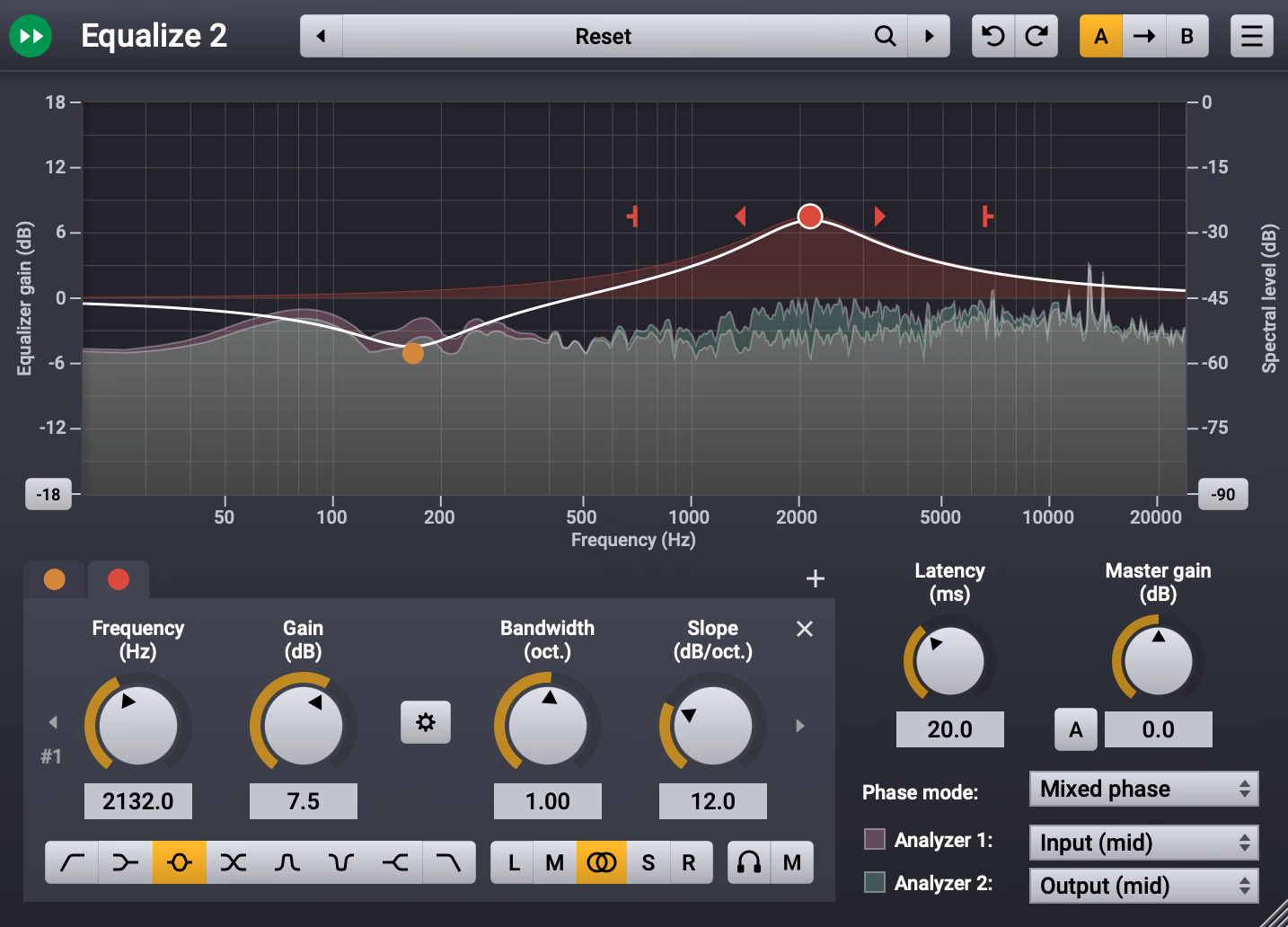This screenshot has width=1288, height=927.
Task: Click the green fast-forward logo button
Action: 31,36
